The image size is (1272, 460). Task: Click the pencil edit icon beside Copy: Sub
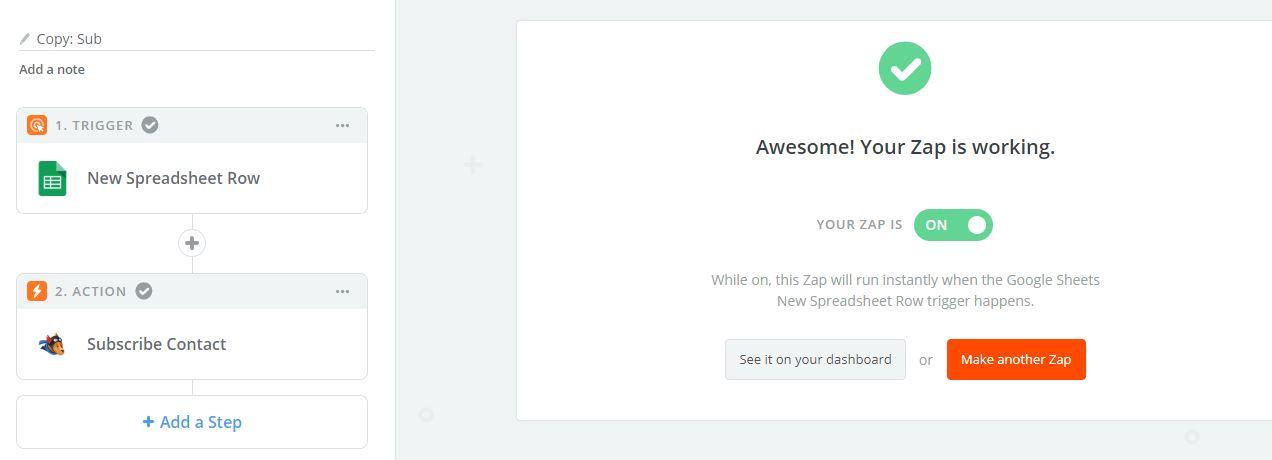[x=25, y=39]
